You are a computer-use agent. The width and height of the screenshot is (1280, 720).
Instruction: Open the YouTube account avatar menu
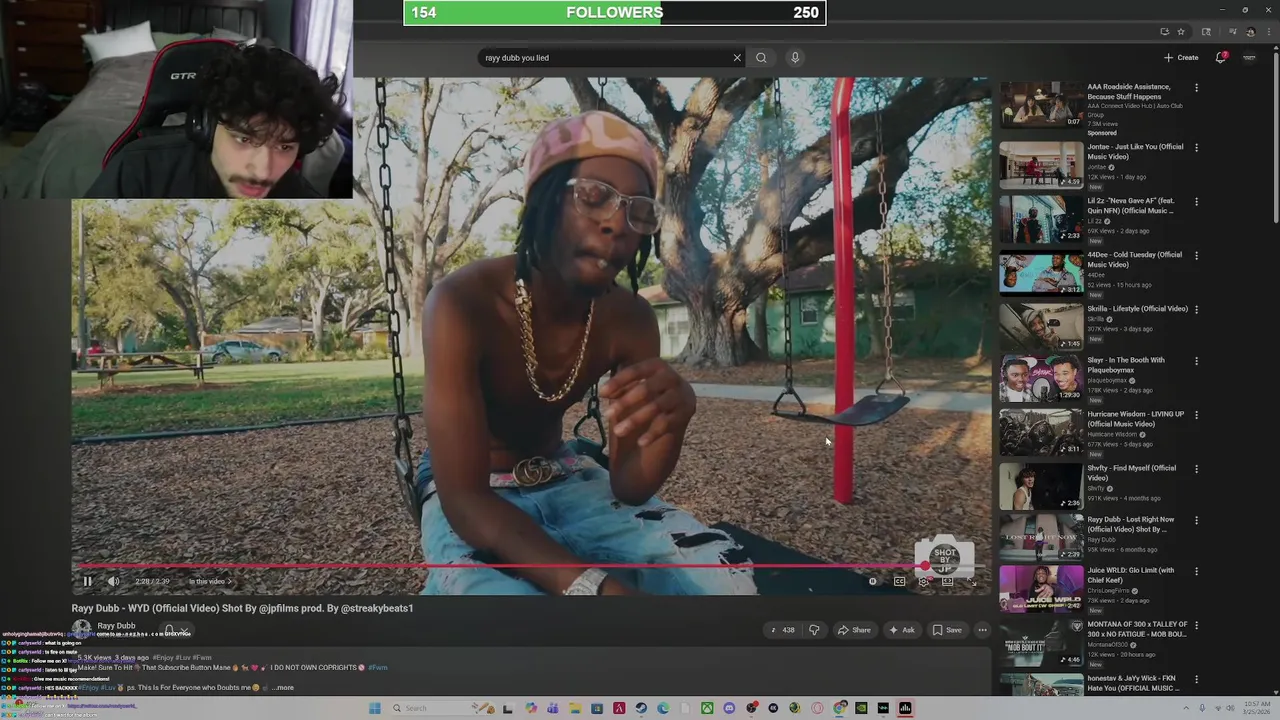coord(1249,57)
